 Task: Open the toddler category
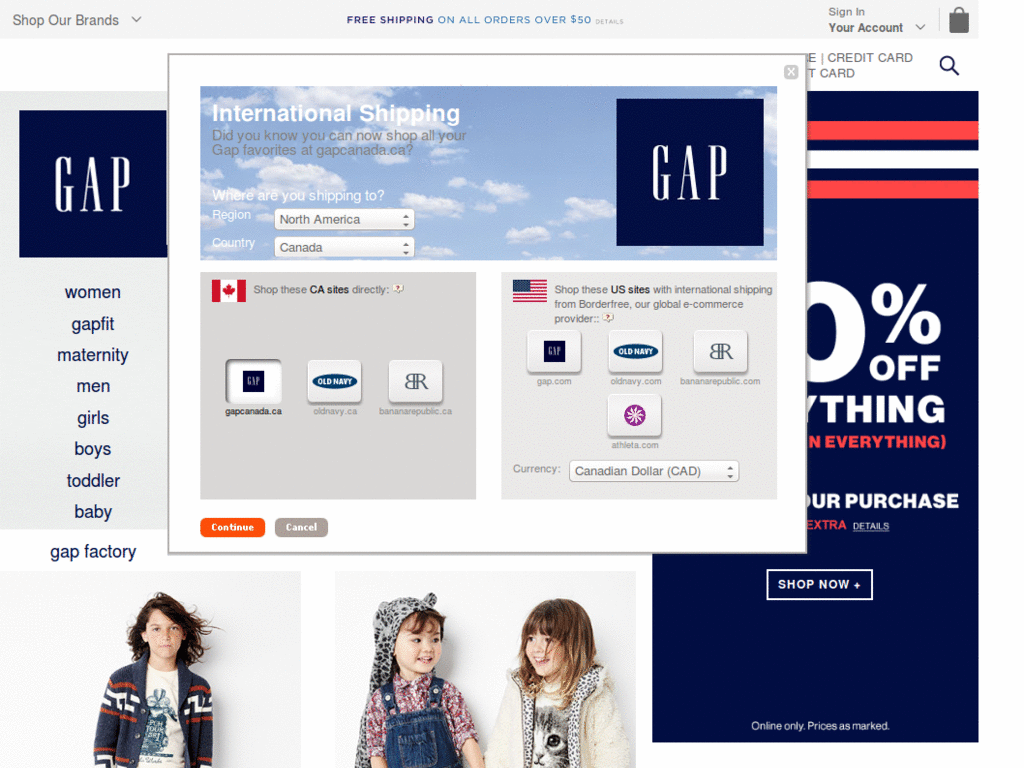tap(93, 481)
